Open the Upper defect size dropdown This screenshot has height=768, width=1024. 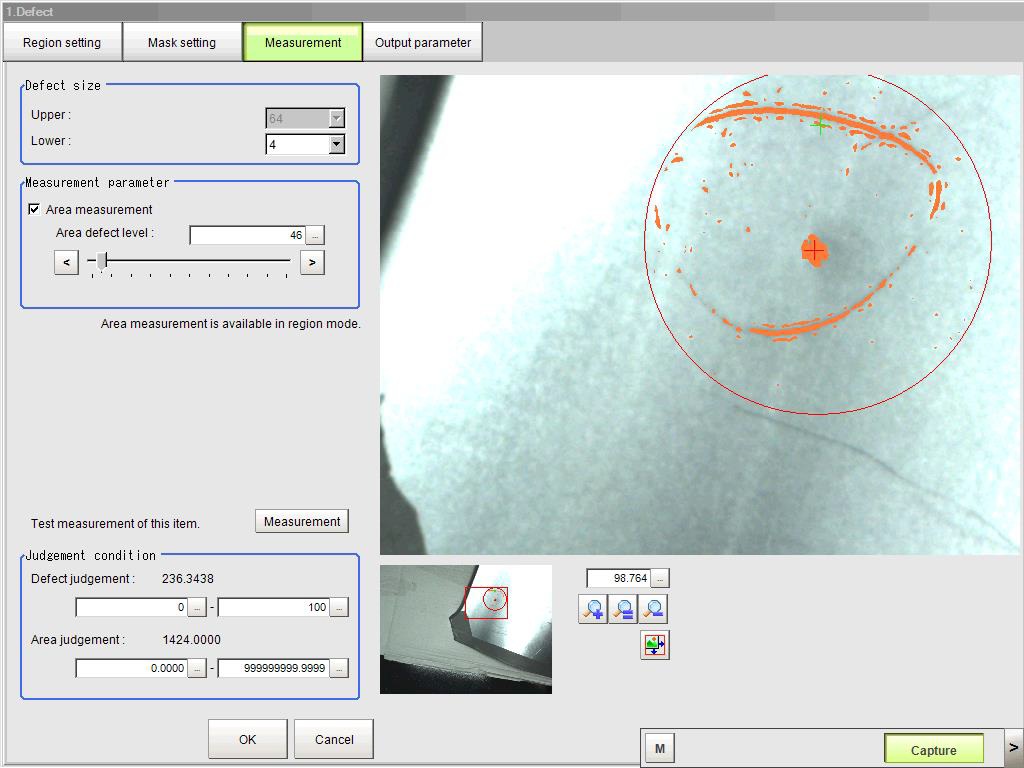click(336, 118)
